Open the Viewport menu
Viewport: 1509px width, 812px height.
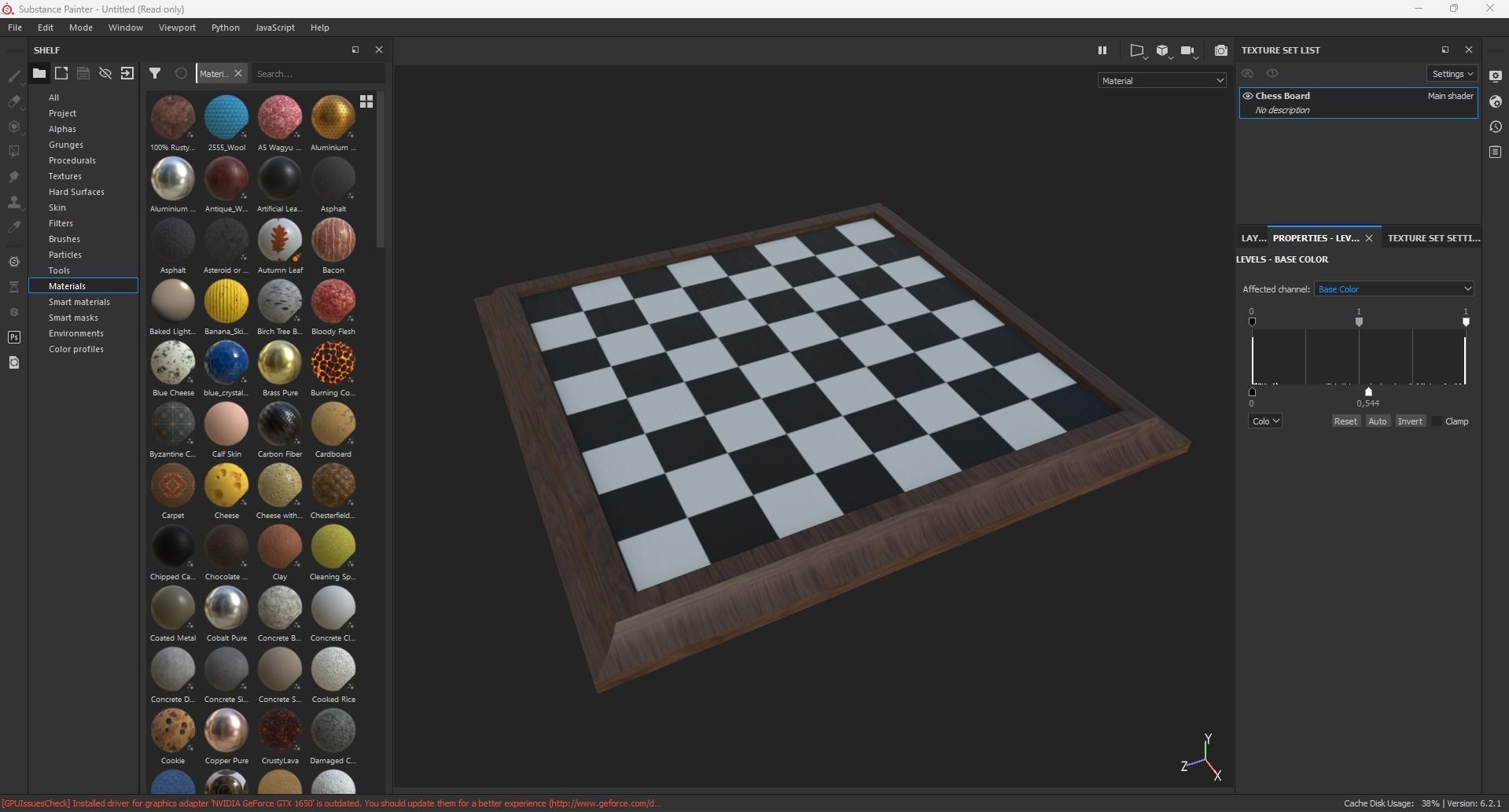177,28
